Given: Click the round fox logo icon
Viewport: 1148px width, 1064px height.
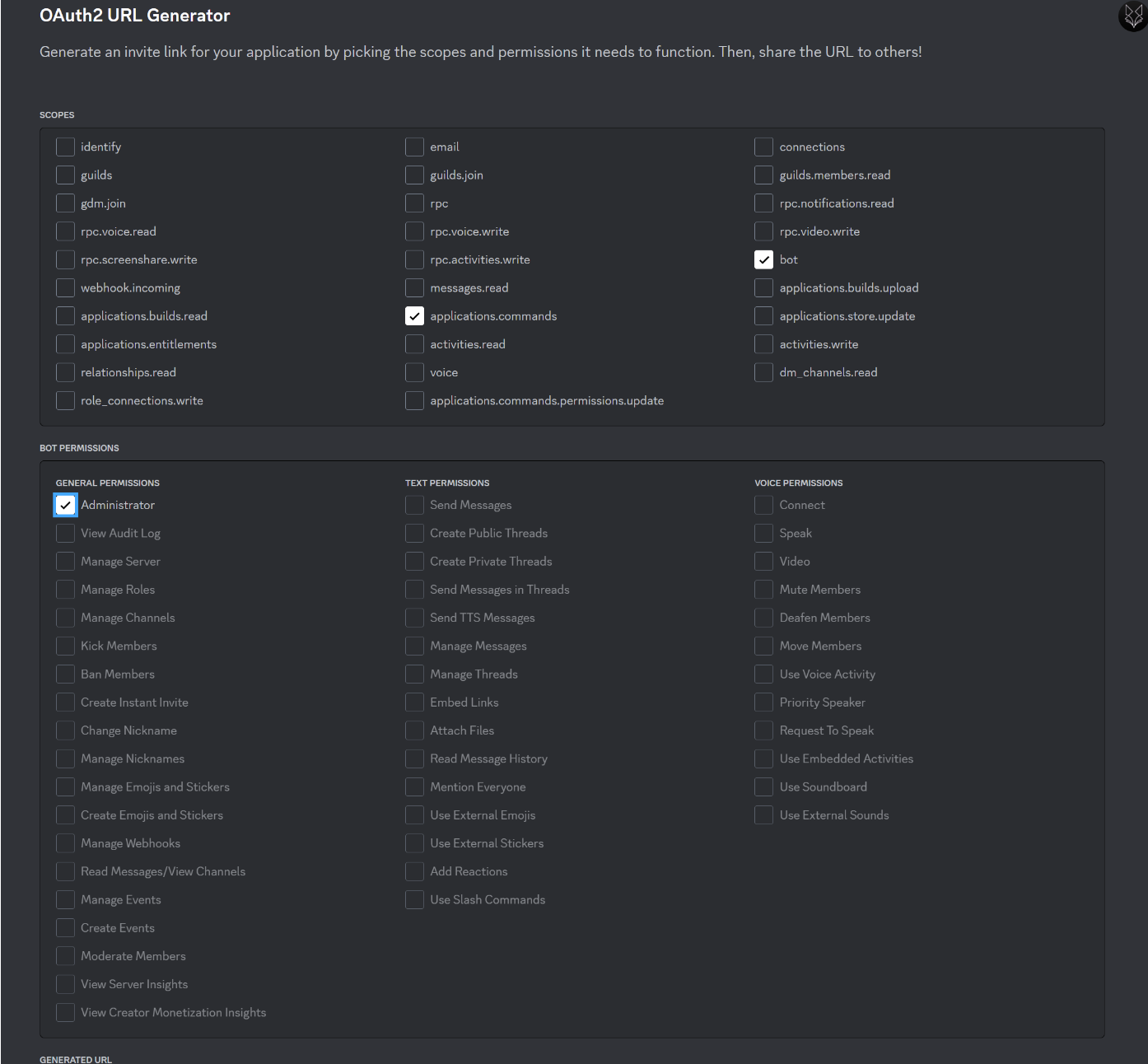Looking at the screenshot, I should 1133,16.
